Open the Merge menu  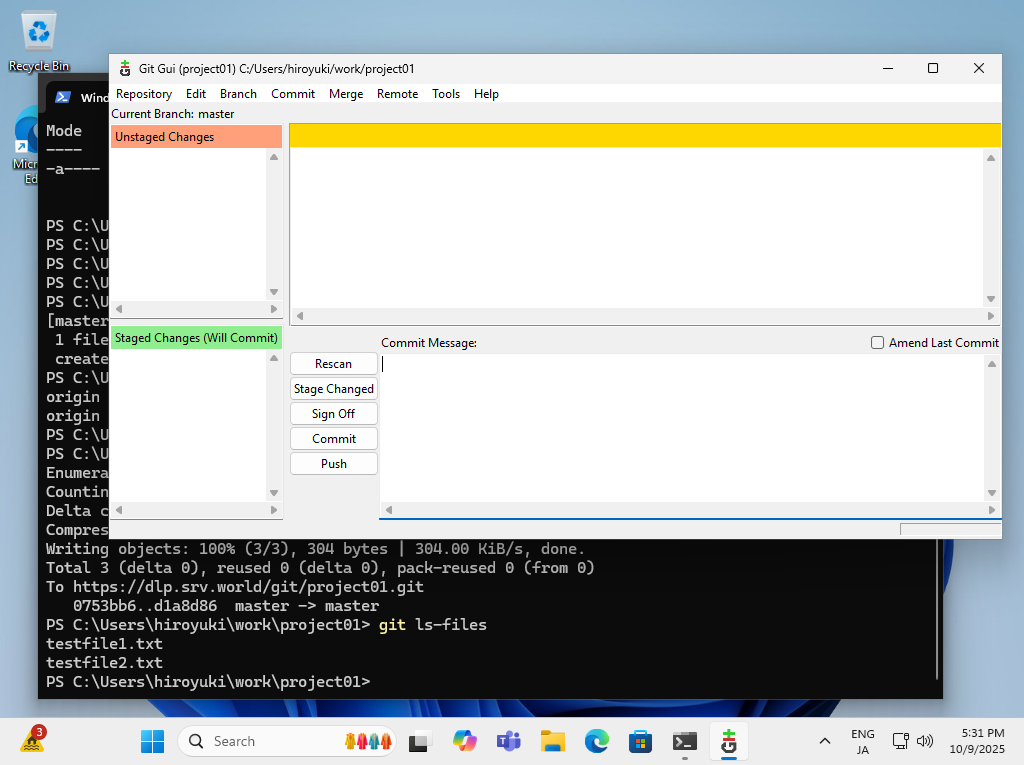click(346, 94)
